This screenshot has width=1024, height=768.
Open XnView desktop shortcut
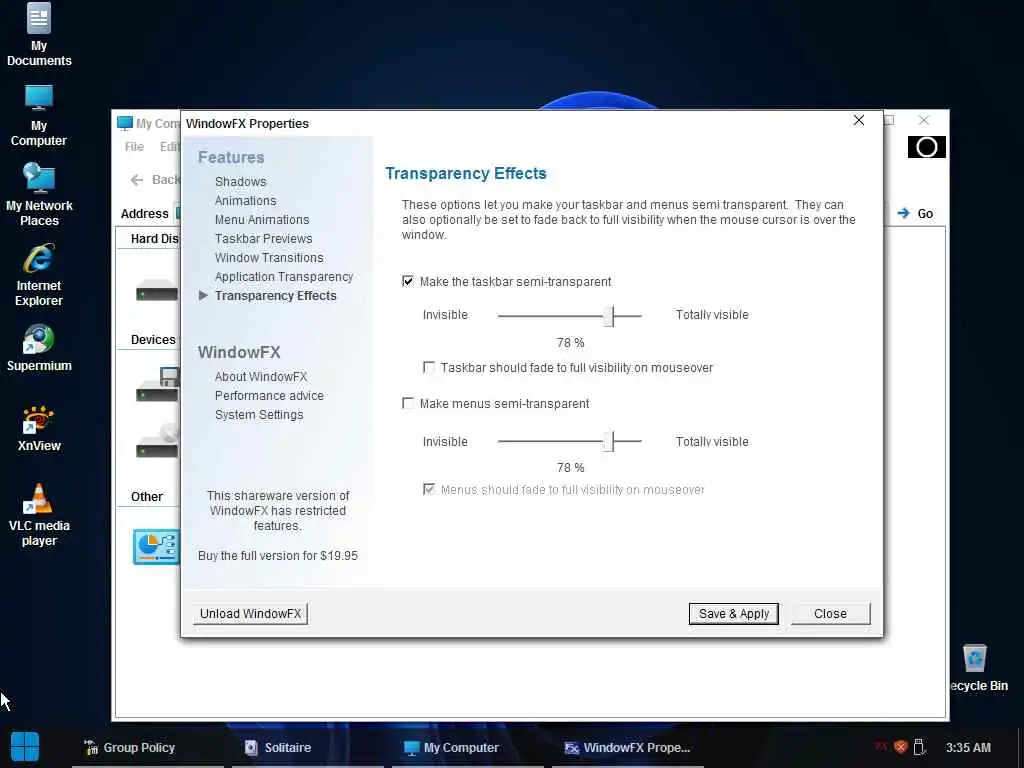(x=39, y=429)
